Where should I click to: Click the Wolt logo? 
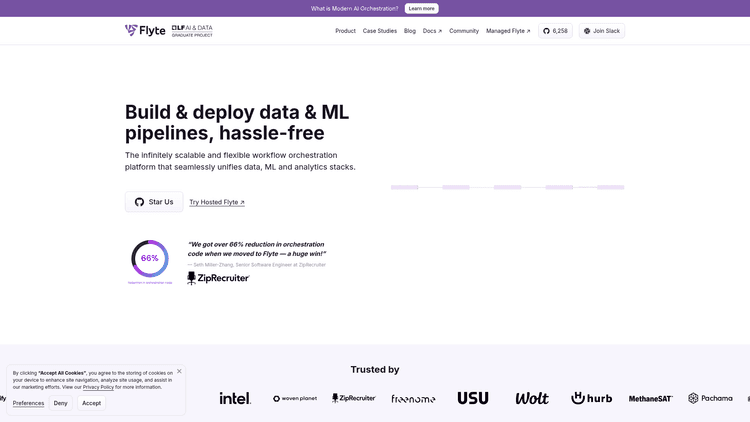tap(532, 398)
